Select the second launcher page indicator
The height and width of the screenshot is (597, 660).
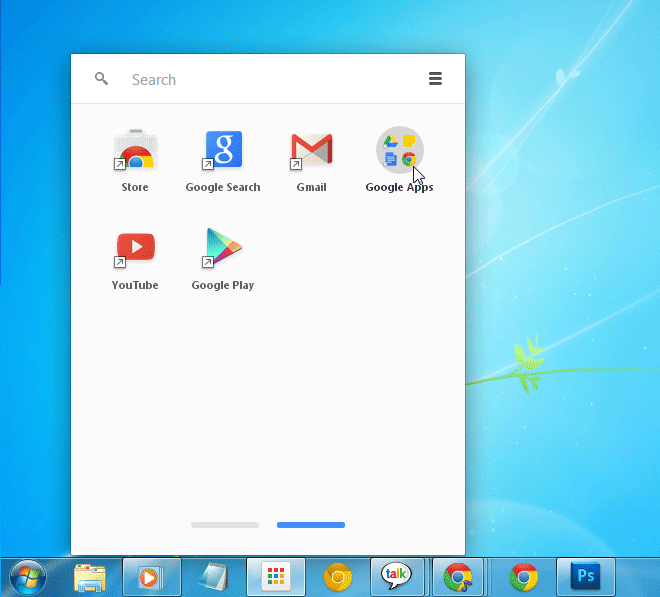[311, 525]
